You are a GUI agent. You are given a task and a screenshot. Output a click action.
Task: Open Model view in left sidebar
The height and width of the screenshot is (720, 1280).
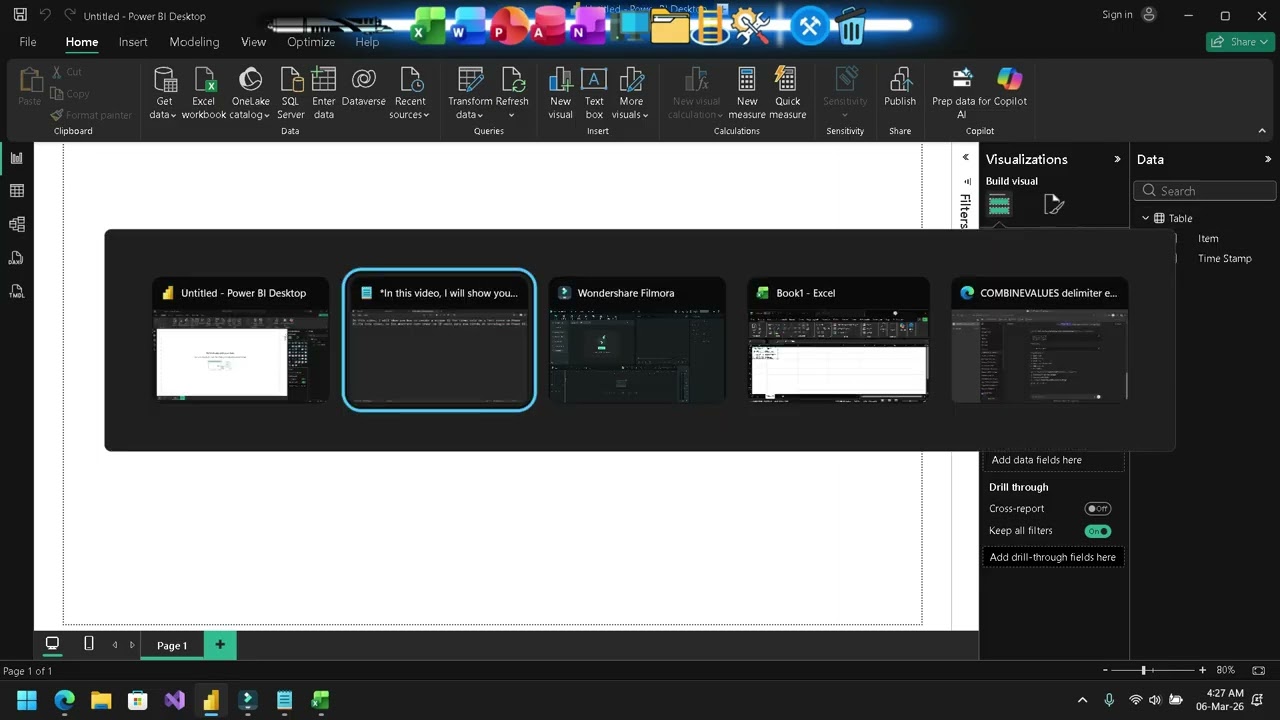pyautogui.click(x=16, y=225)
